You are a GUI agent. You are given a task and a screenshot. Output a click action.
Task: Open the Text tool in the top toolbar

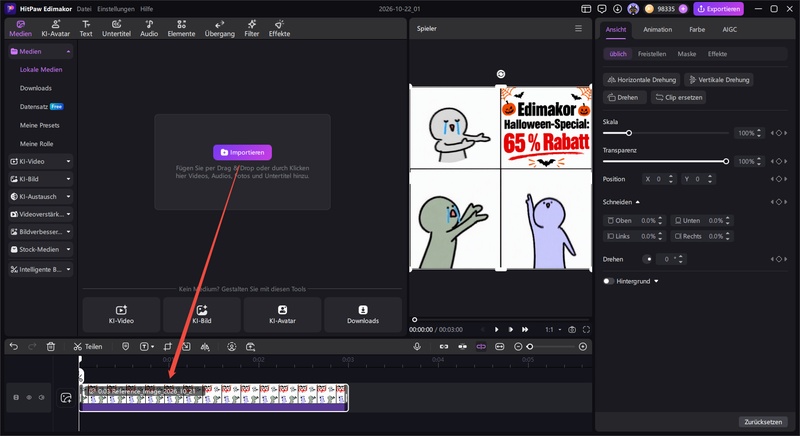(x=86, y=29)
